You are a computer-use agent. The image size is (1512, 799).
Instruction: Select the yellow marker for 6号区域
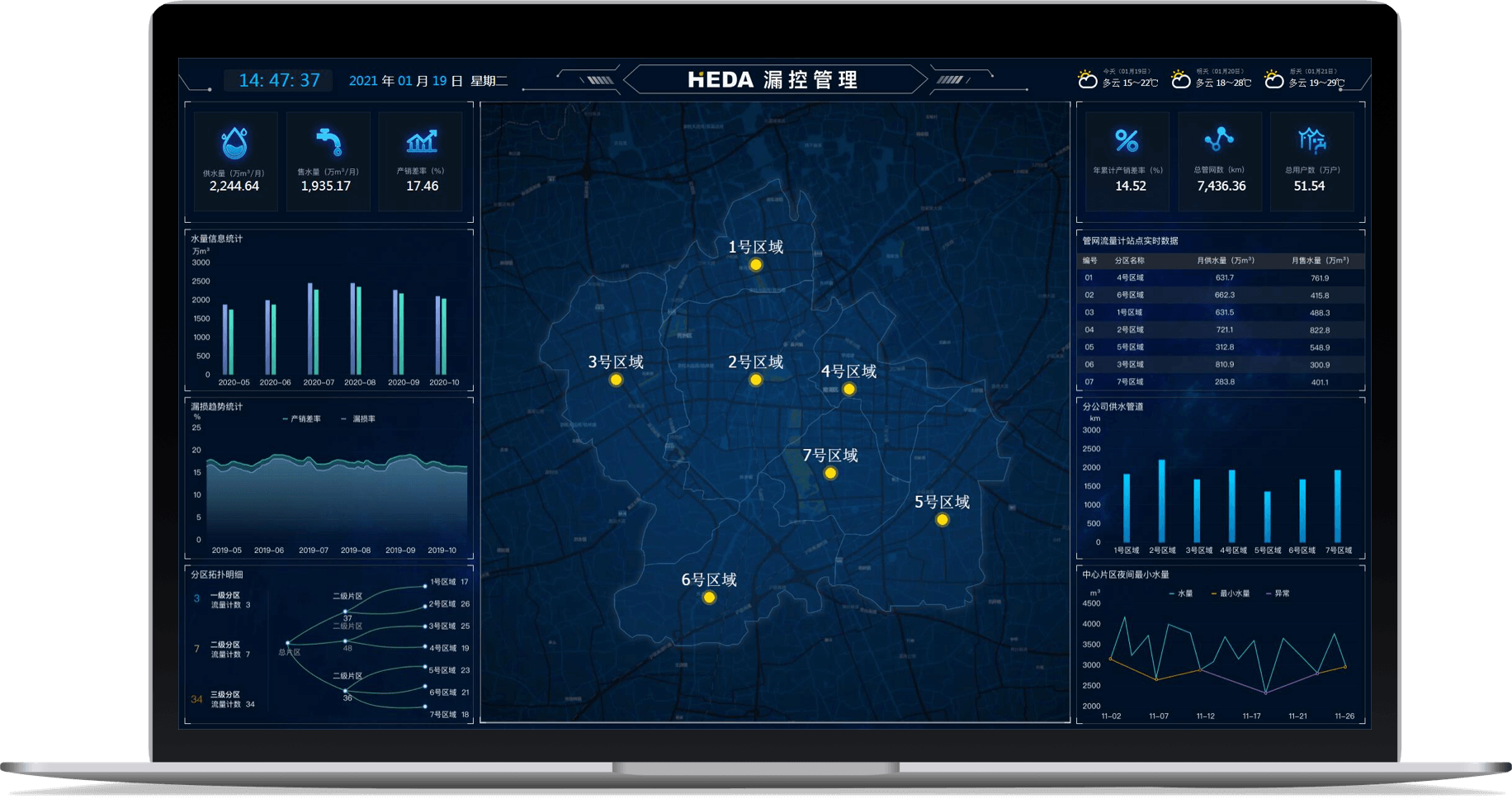click(x=709, y=598)
